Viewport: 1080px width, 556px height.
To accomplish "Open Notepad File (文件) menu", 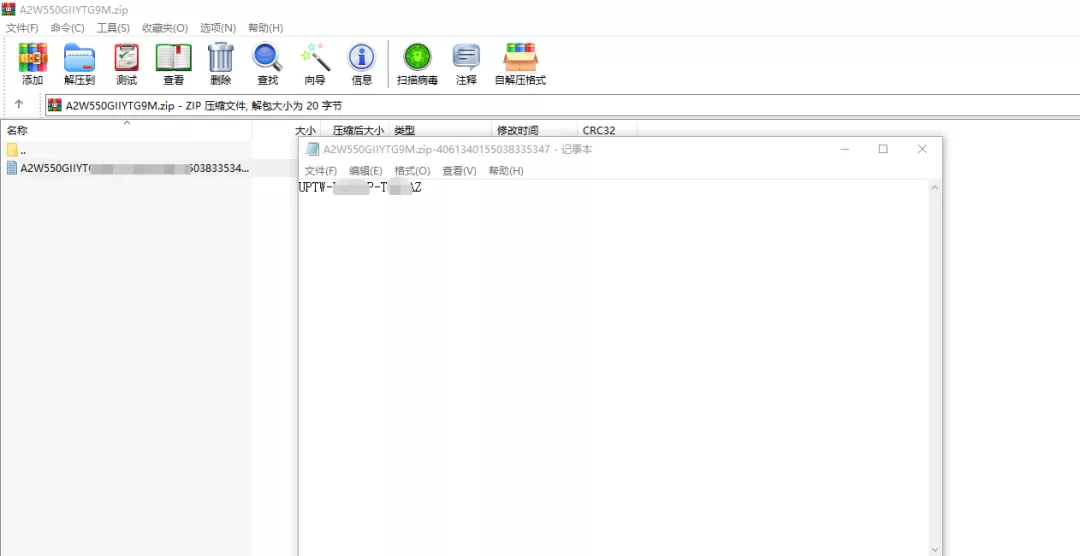I will click(321, 170).
